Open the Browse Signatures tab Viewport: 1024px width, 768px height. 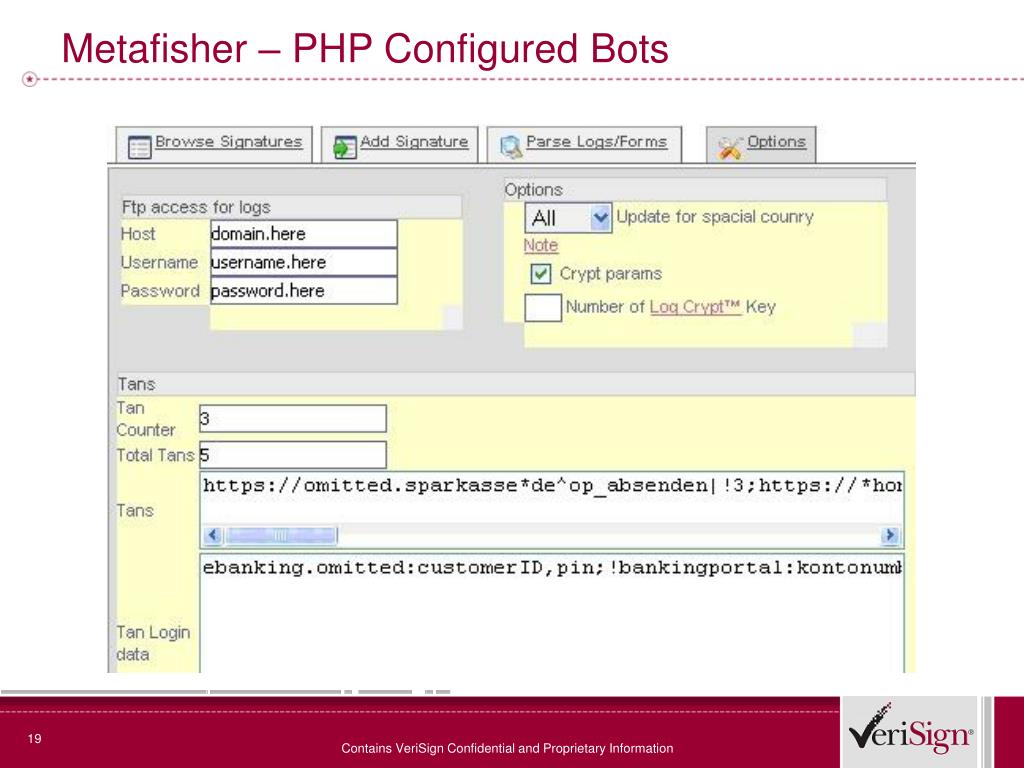click(x=214, y=144)
